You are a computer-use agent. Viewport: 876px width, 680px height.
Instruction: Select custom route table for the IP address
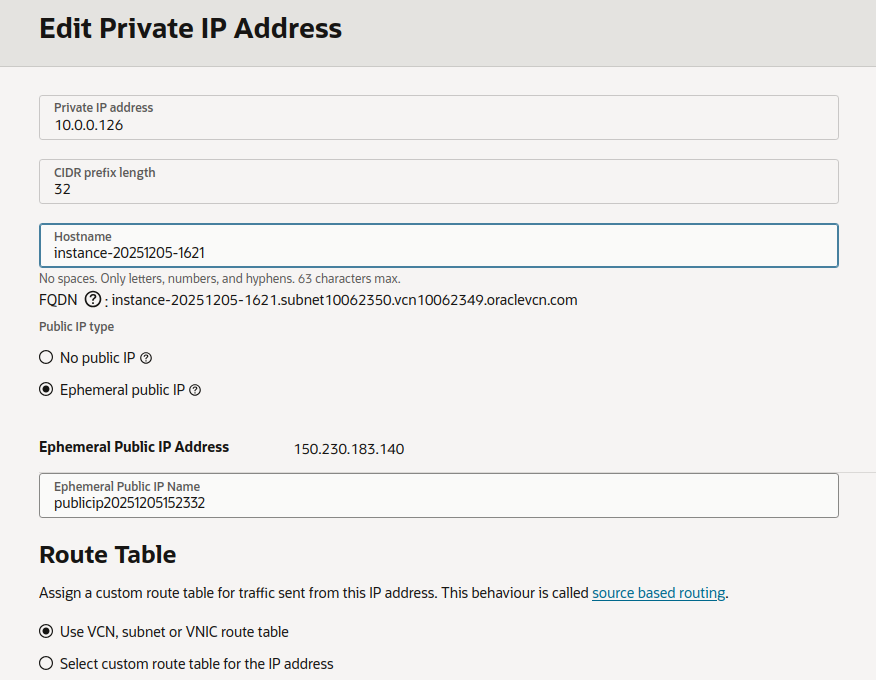[x=45, y=662]
